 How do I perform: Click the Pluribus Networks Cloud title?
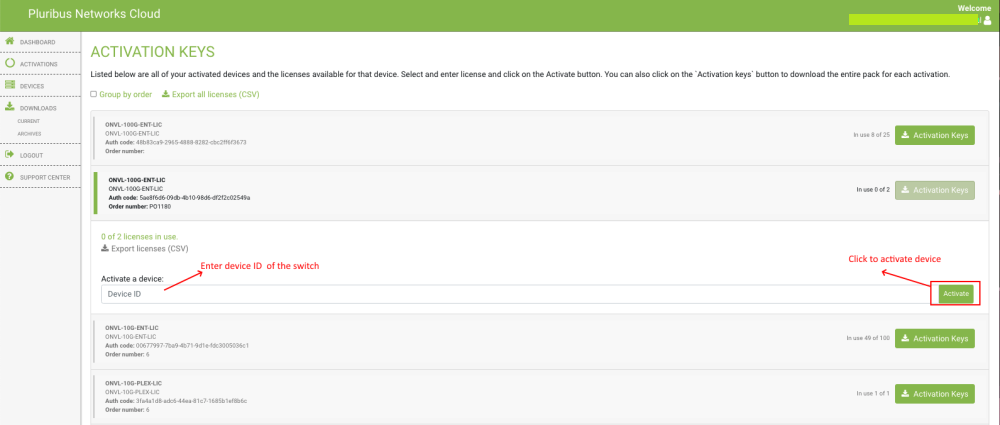[94, 14]
